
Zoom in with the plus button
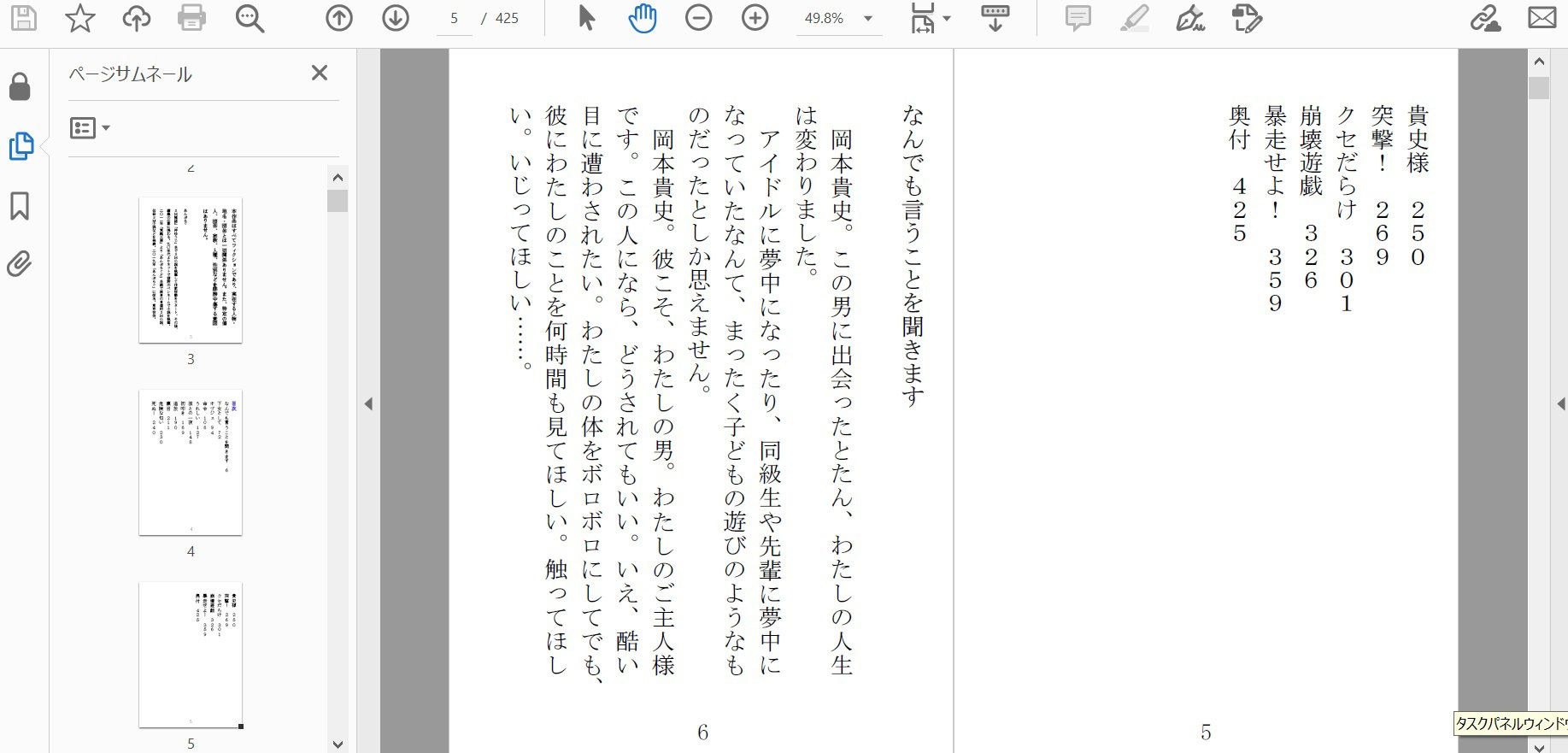[755, 18]
